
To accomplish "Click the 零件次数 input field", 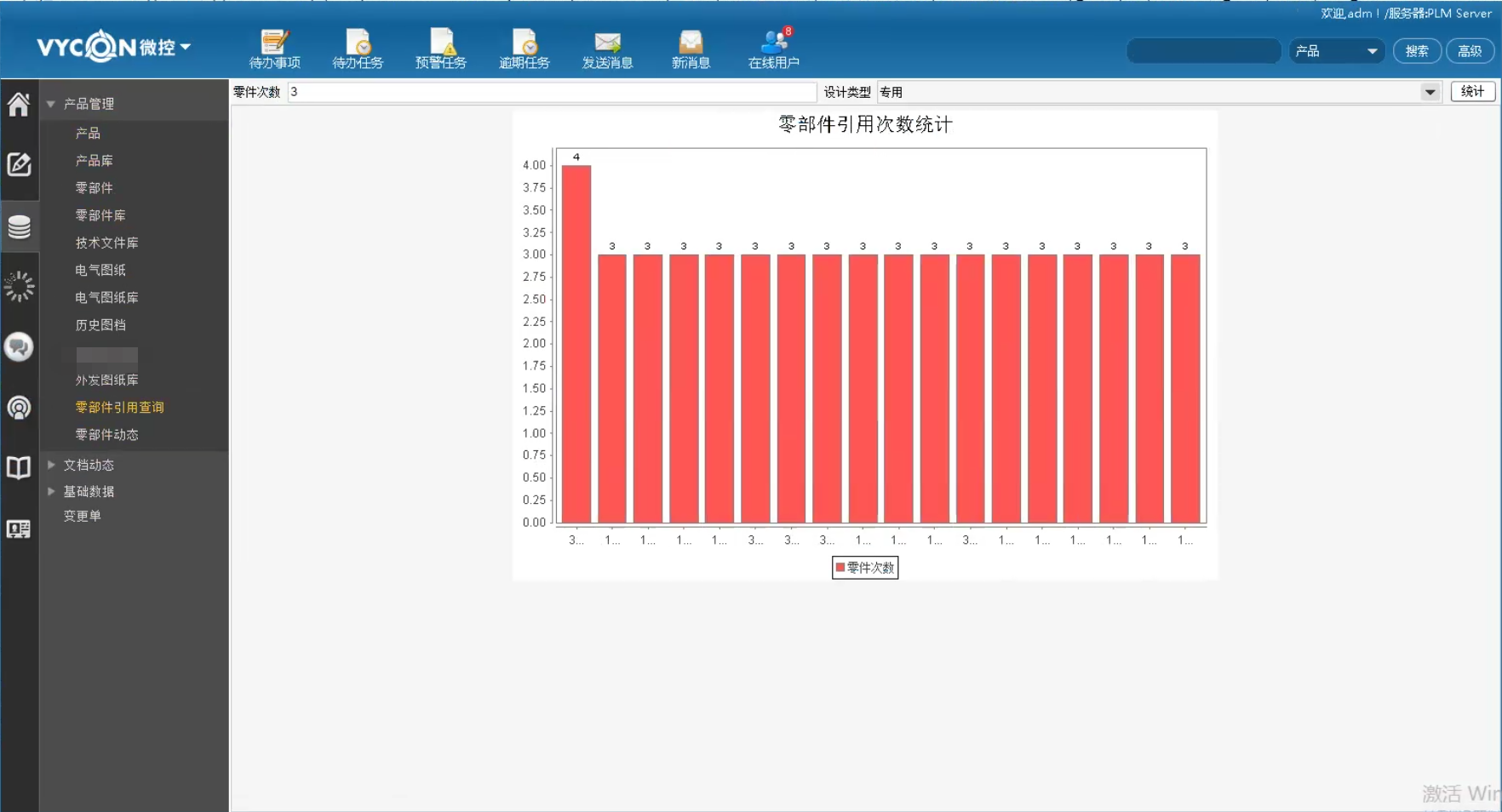I will pos(552,92).
